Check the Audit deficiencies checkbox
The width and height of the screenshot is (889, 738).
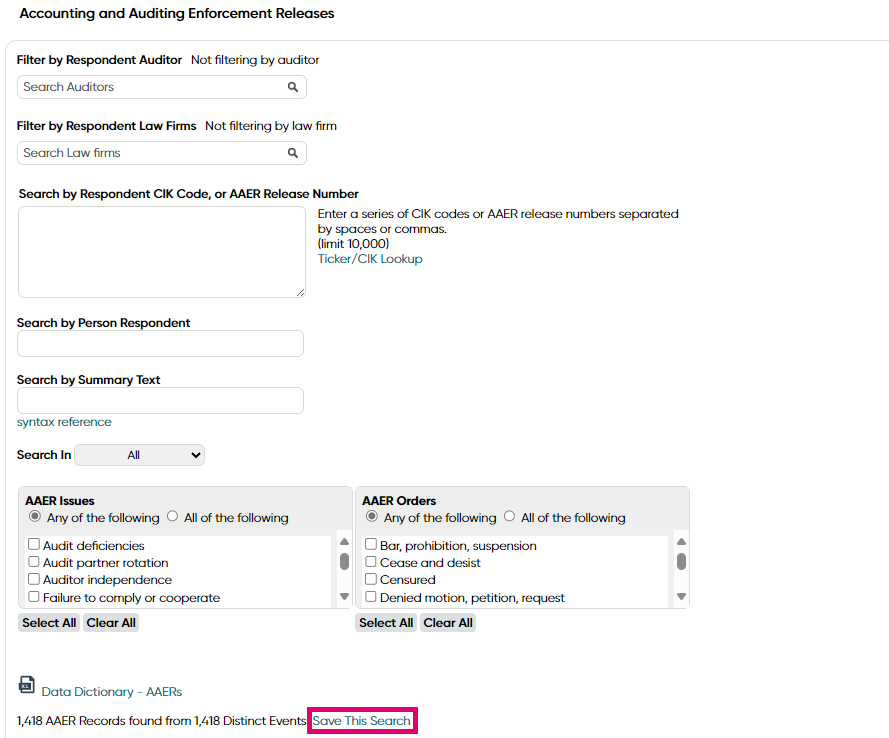coord(34,545)
